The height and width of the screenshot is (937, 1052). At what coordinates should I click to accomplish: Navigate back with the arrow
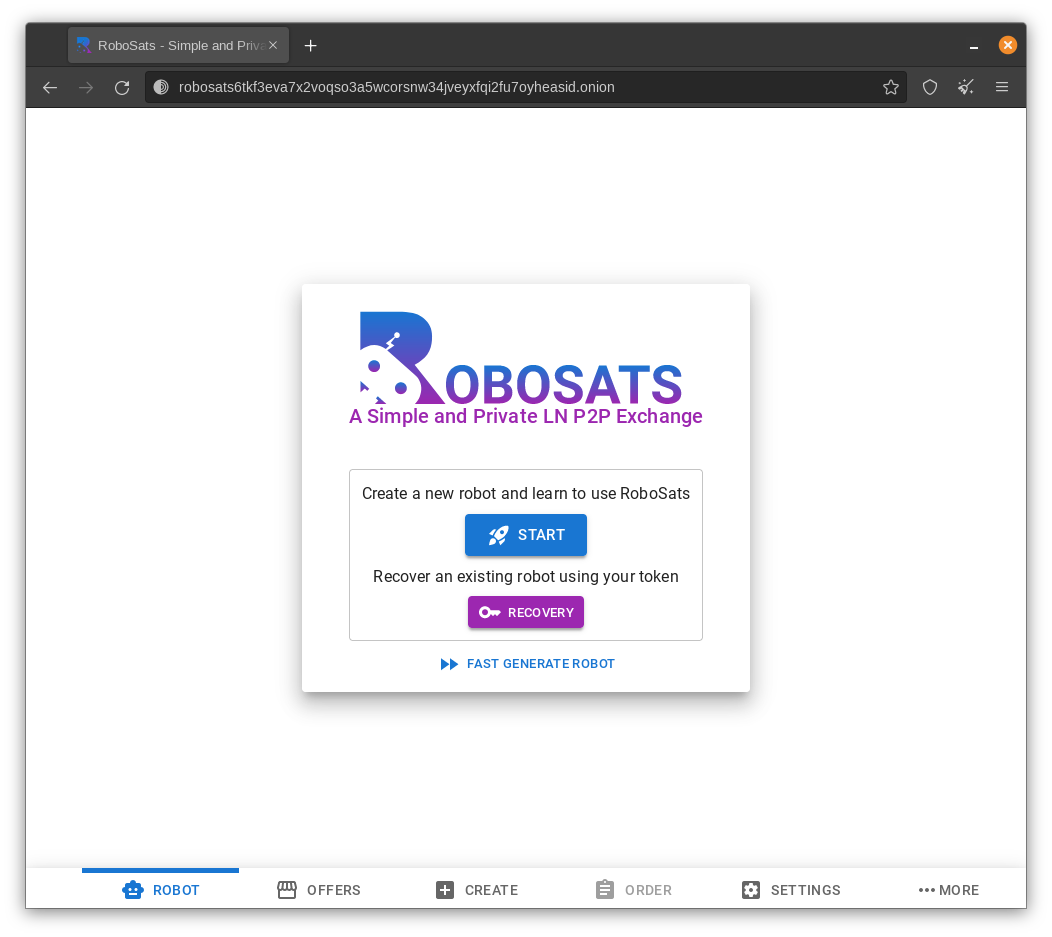tap(50, 87)
